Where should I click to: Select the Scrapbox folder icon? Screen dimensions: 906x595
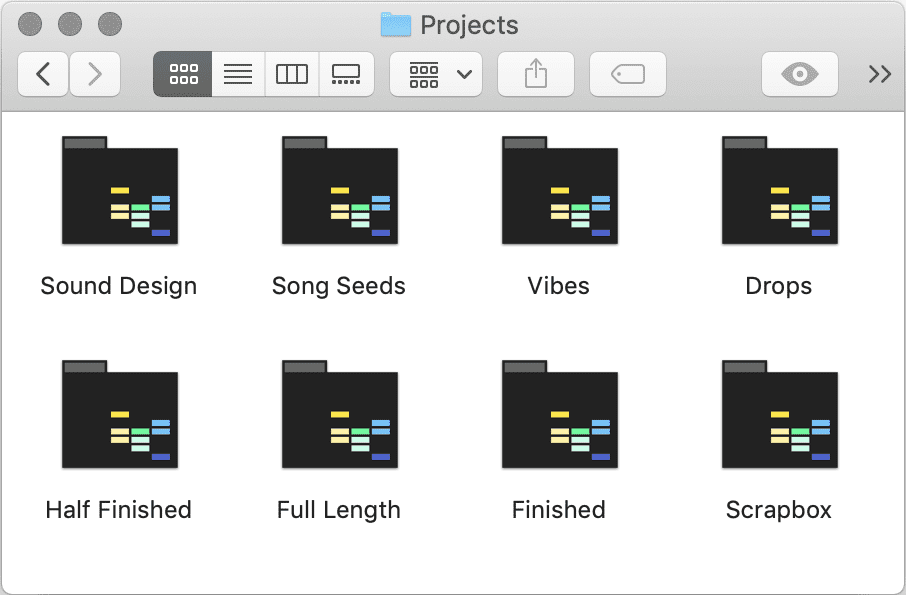click(x=779, y=414)
